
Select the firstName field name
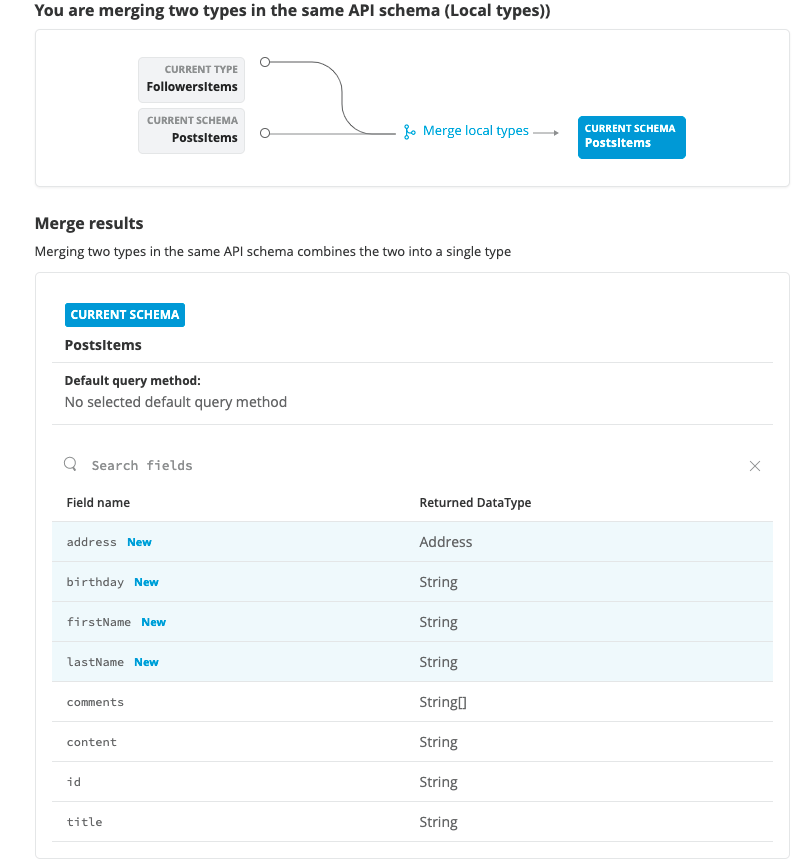[99, 622]
